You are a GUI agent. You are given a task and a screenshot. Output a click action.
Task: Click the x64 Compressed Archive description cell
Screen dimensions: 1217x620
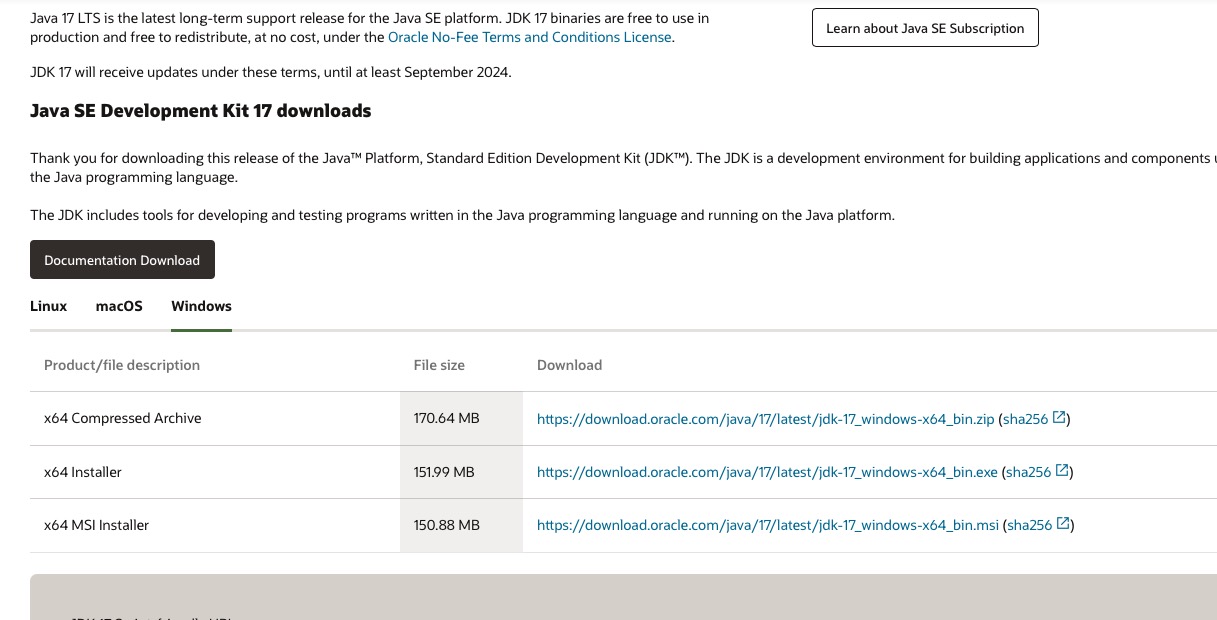pyautogui.click(x=122, y=418)
